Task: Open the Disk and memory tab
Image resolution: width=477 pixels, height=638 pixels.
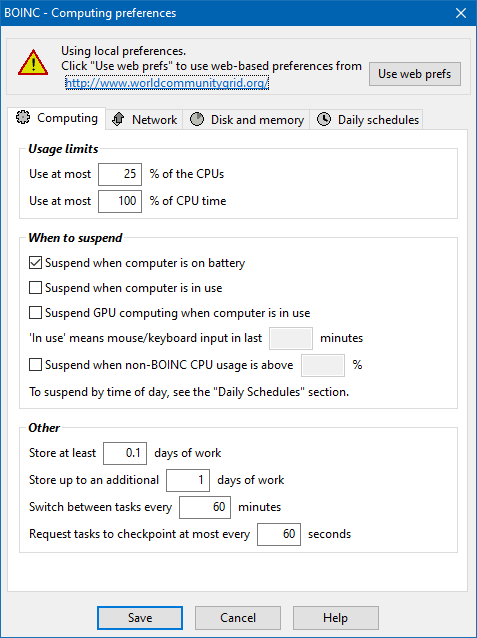Action: click(246, 120)
